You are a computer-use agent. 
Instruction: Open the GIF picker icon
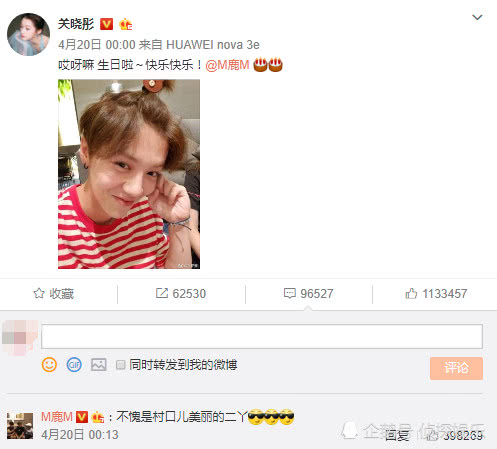(74, 365)
